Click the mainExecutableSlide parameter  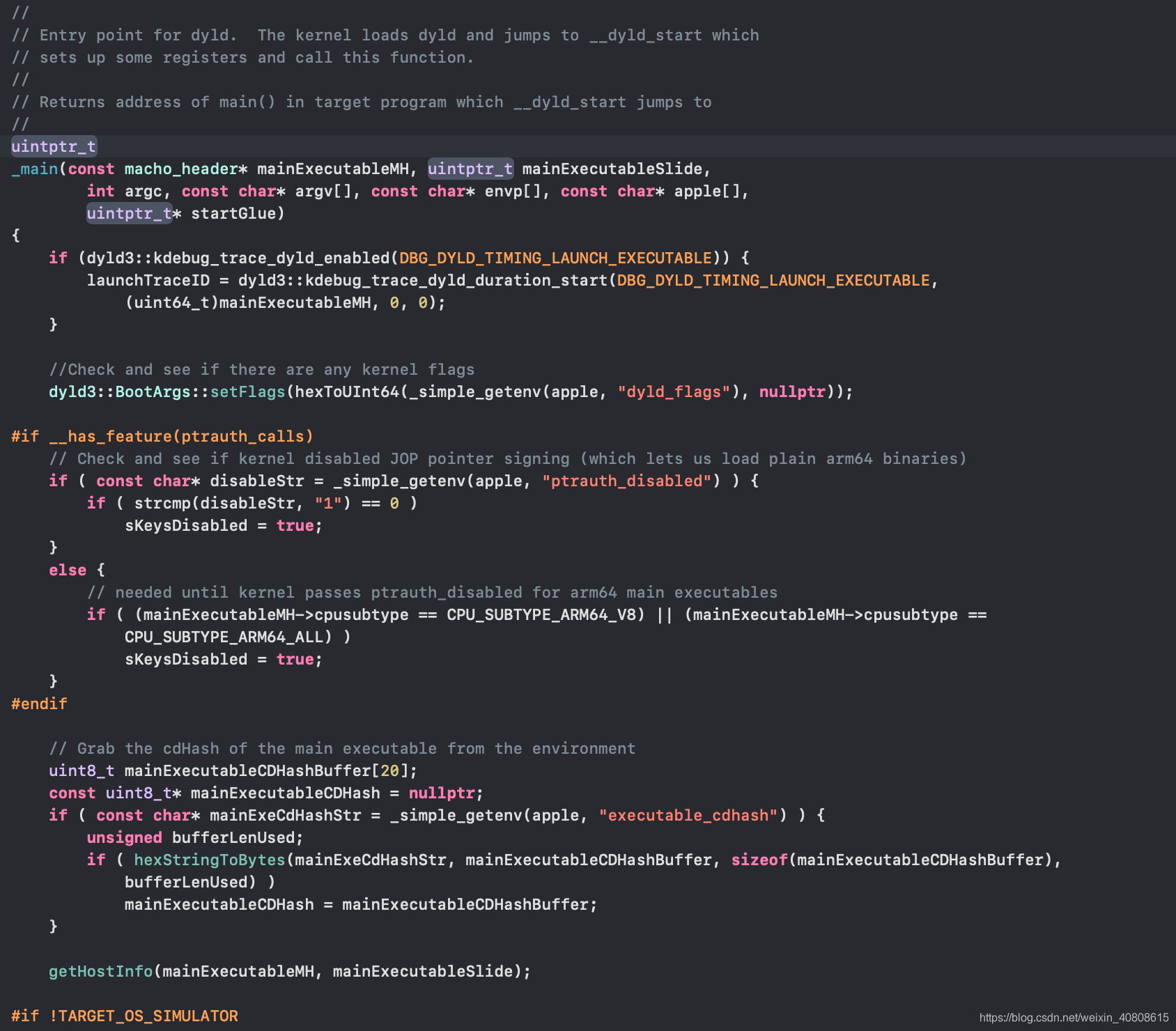coord(612,169)
